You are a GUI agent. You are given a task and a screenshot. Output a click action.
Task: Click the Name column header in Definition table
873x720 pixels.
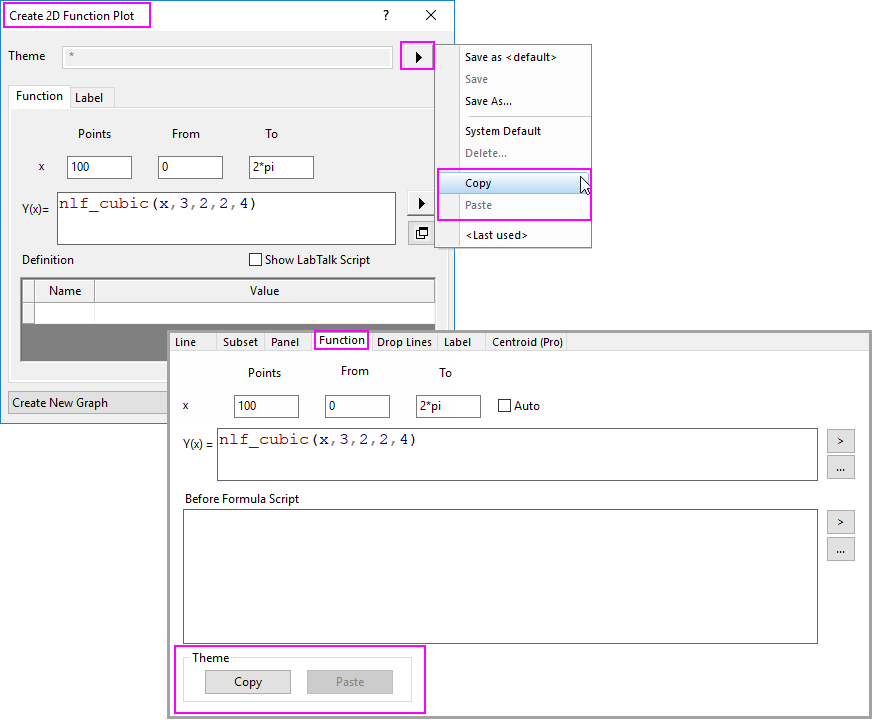[65, 291]
